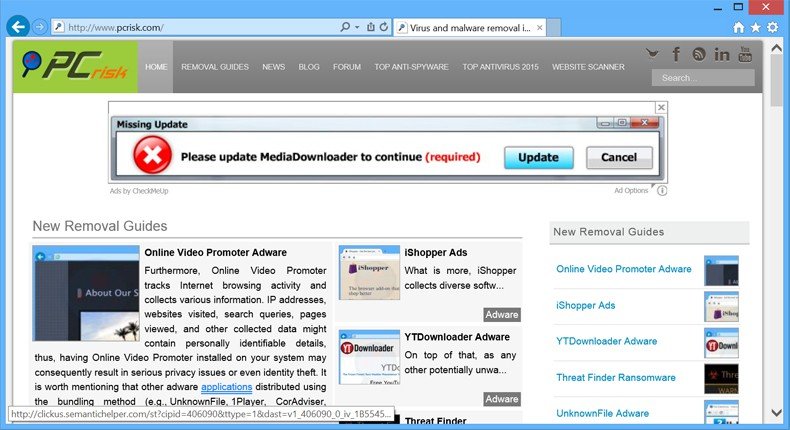The image size is (790, 430).
Task: Click the fake dialog maximize button
Action: point(622,122)
